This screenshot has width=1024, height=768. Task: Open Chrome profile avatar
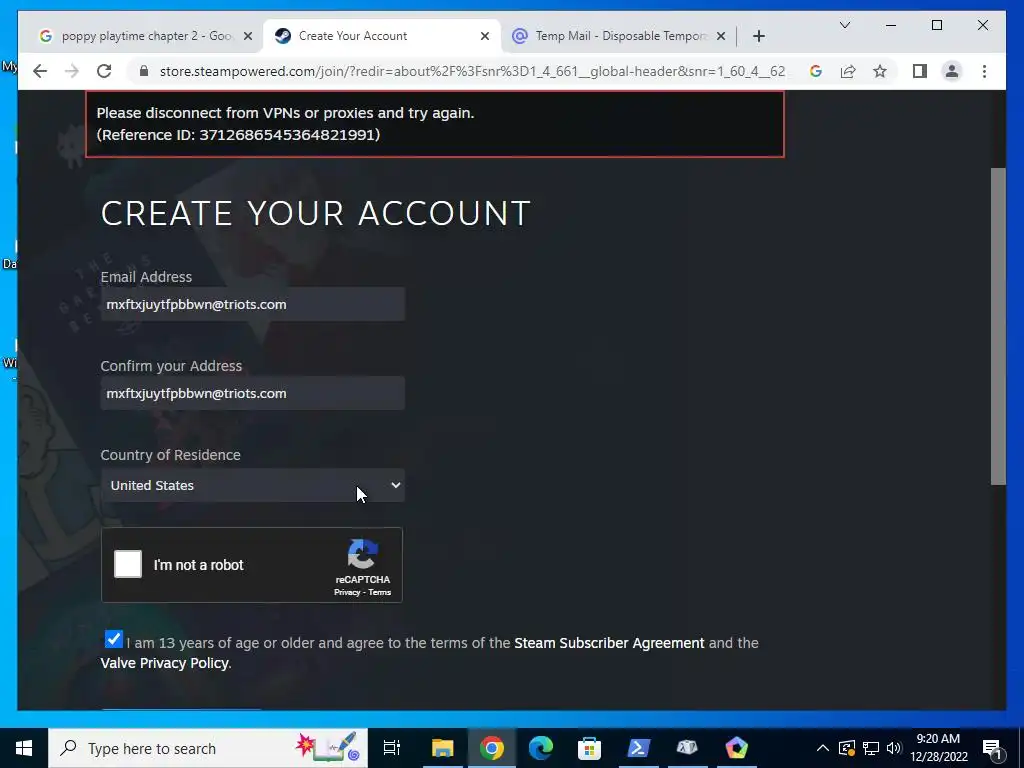pos(952,71)
